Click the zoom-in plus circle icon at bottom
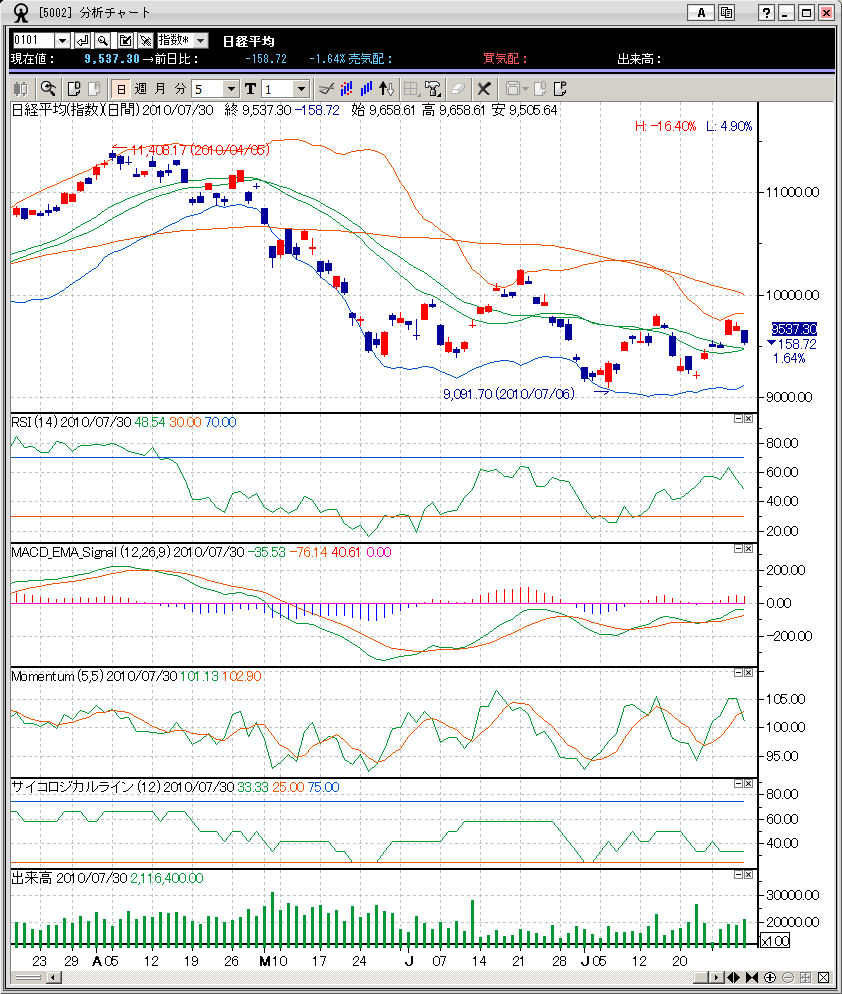 point(771,977)
